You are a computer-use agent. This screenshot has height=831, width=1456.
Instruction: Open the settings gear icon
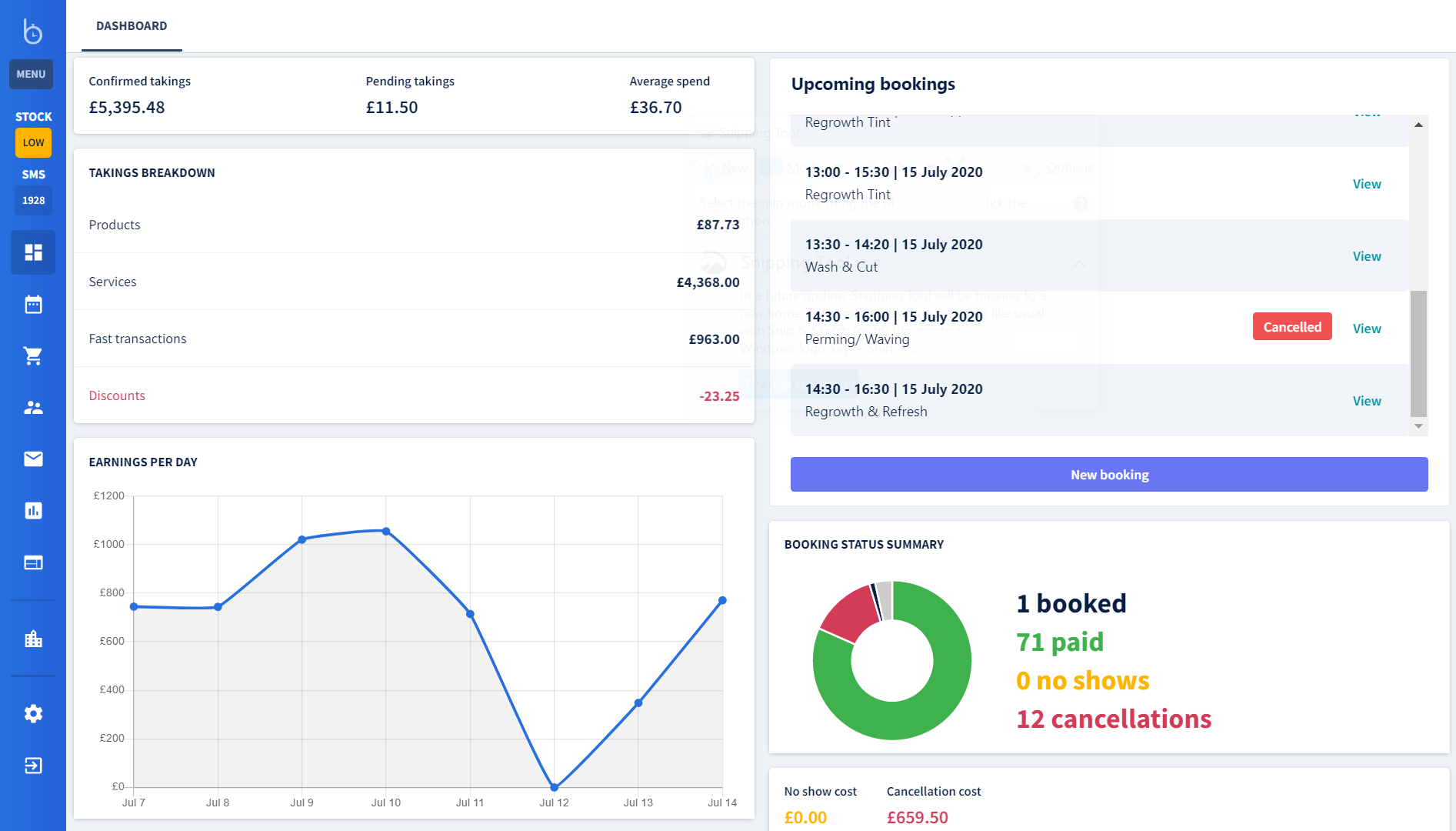[x=33, y=714]
